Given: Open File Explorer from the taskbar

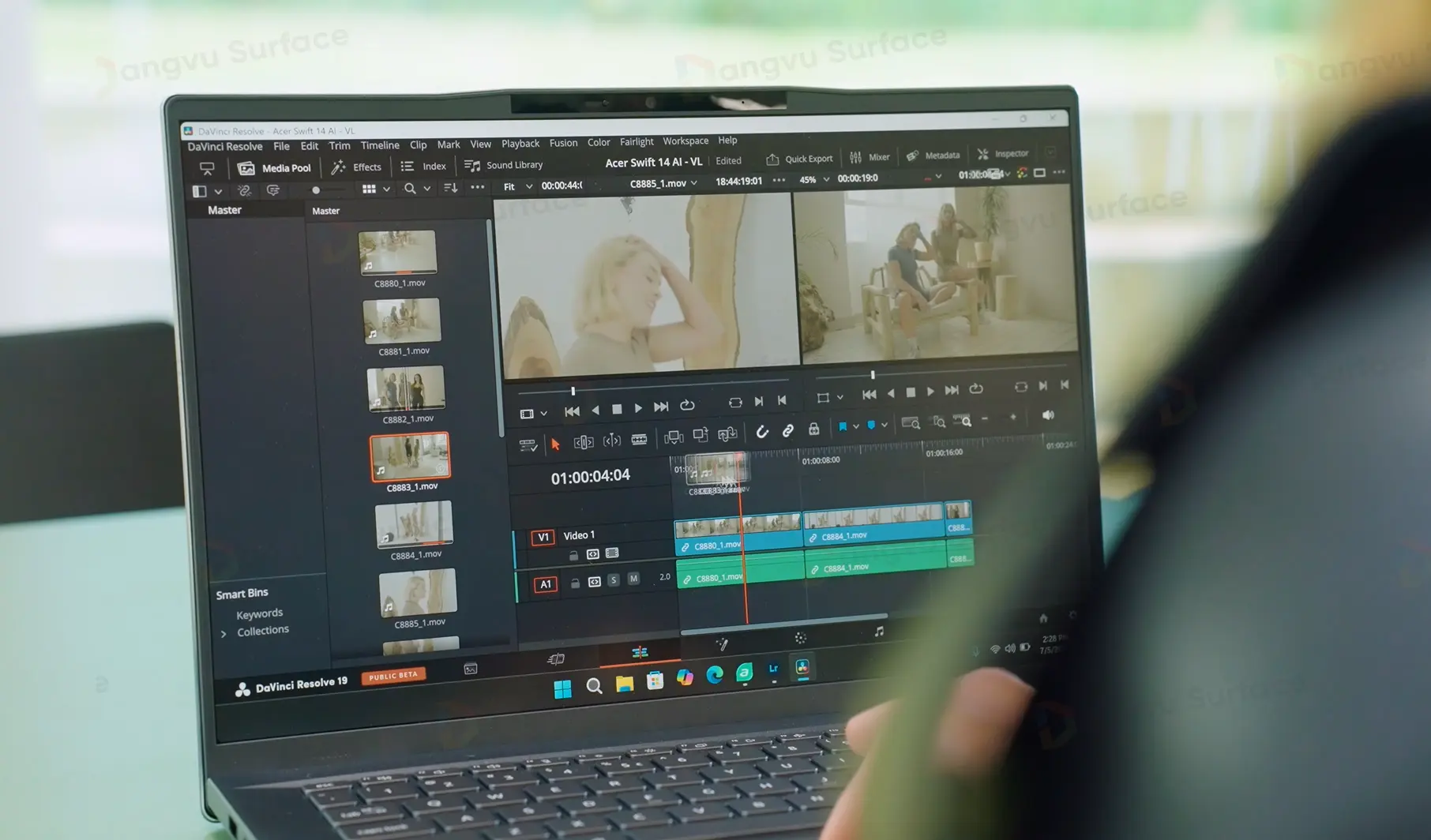Looking at the screenshot, I should tap(625, 684).
